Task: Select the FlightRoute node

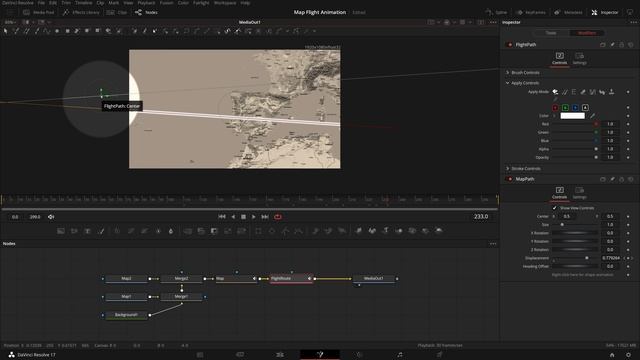Action: click(291, 278)
